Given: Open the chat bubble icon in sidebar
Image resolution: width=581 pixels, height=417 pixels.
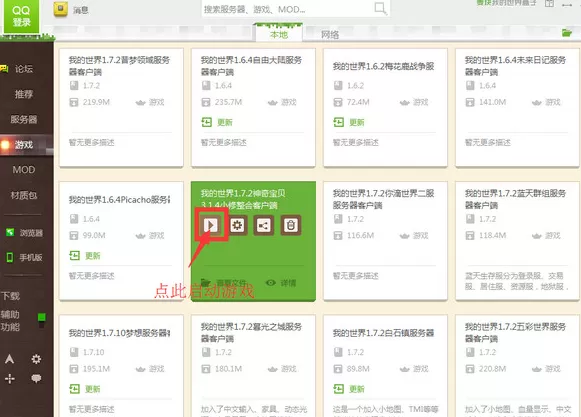Looking at the screenshot, I should [x=36, y=378].
